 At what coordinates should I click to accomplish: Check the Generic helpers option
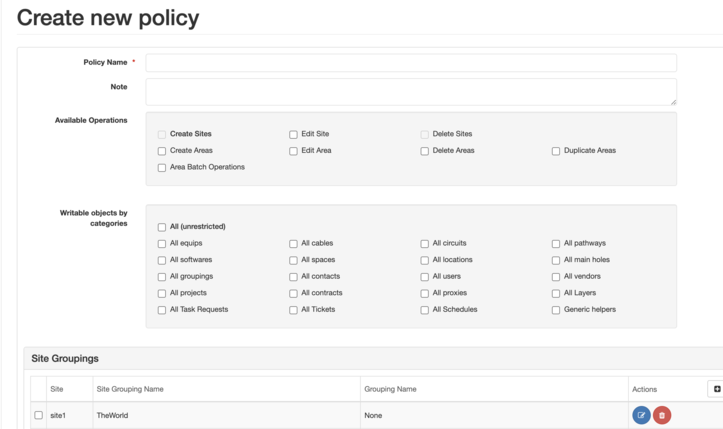coord(556,310)
